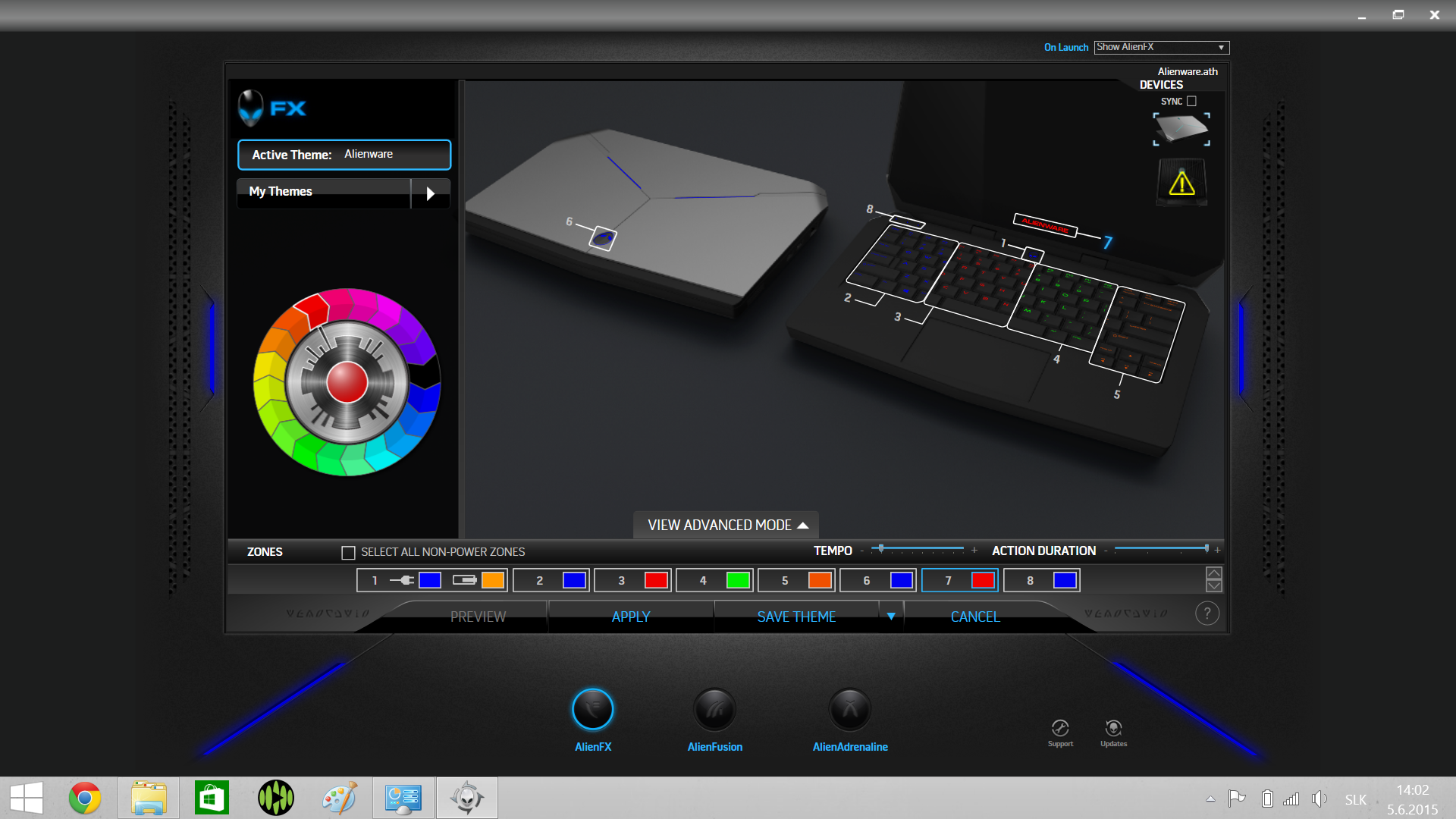Viewport: 1456px width, 819px height.
Task: Click the zone 7 number in zones bar
Action: (x=948, y=580)
